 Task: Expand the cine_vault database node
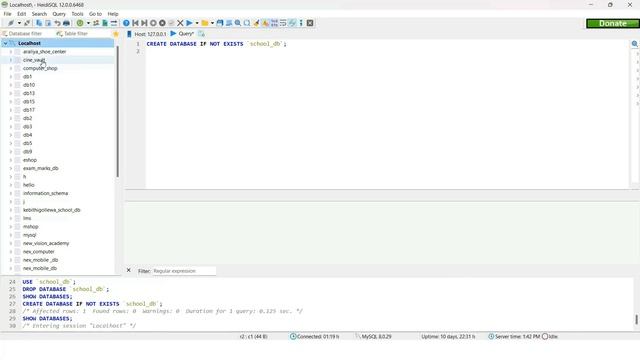pyautogui.click(x=11, y=60)
